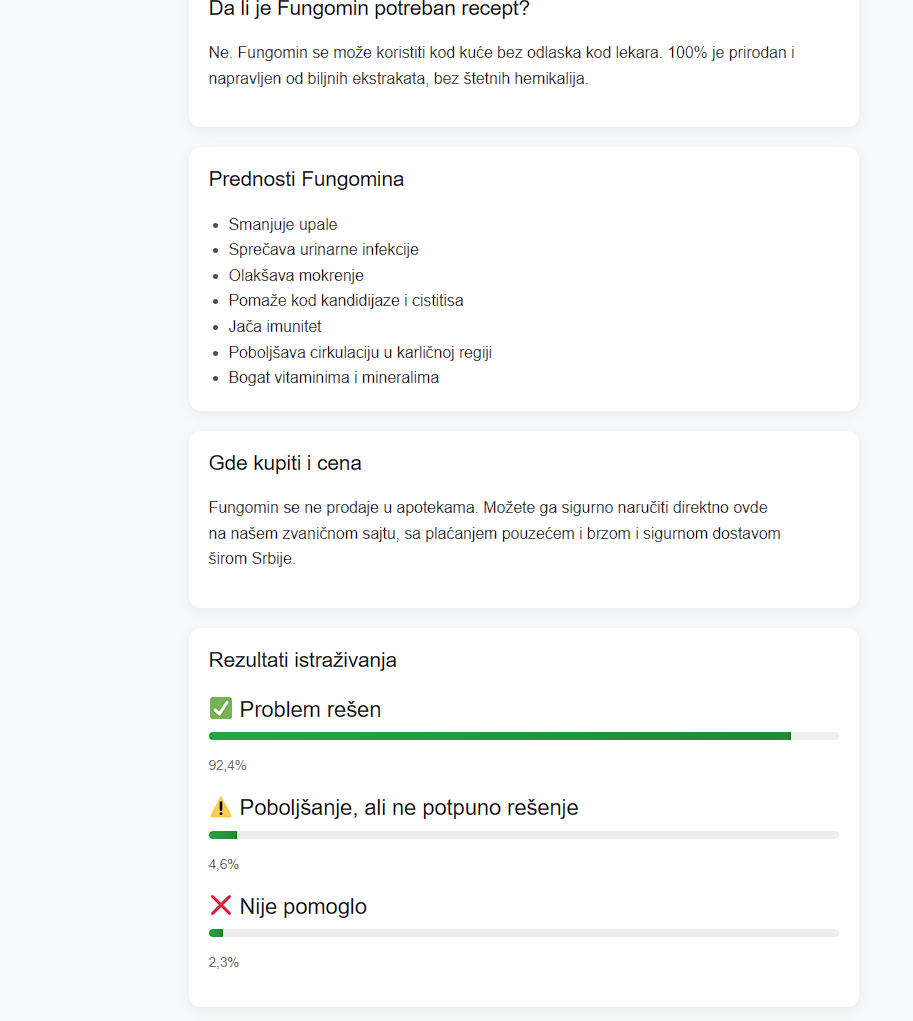The height and width of the screenshot is (1021, 913).
Task: Click the Sprečava urinarne infekcije list item
Action: coord(324,250)
